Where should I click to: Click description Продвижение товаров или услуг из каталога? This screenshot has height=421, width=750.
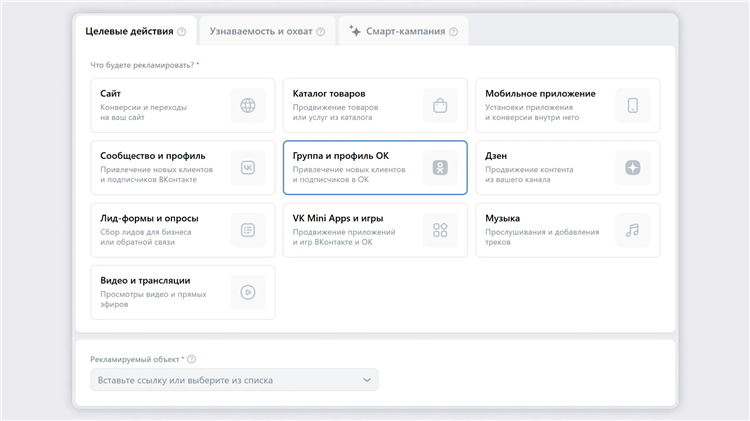click(x=335, y=112)
